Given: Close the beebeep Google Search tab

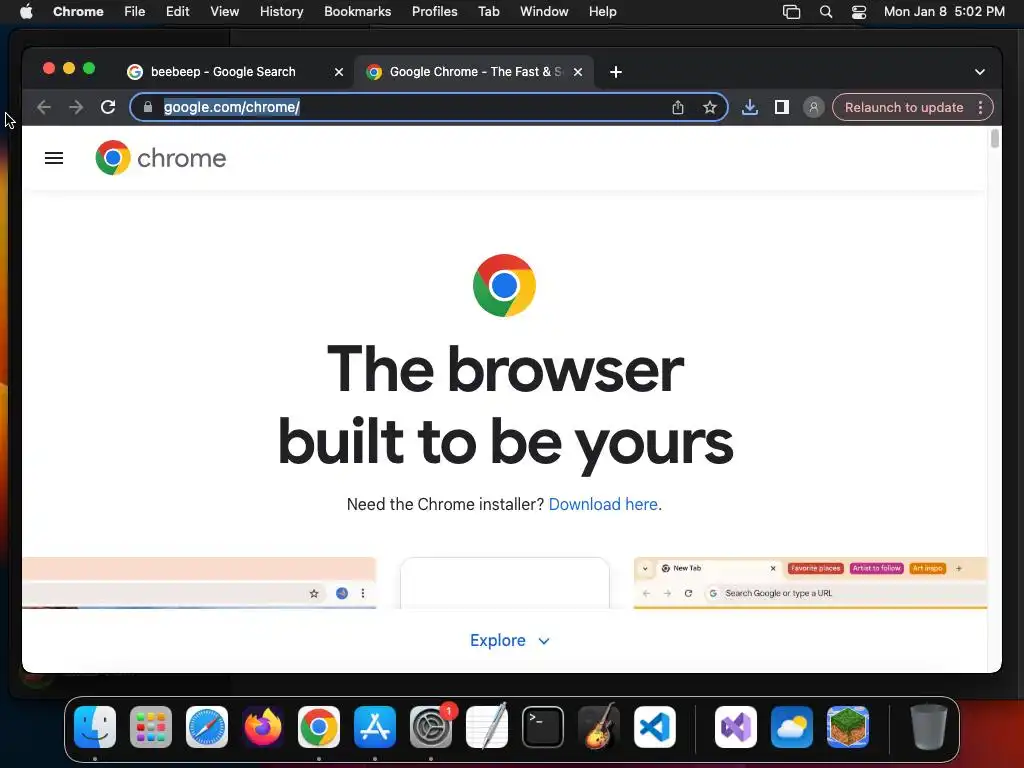Looking at the screenshot, I should pyautogui.click(x=339, y=72).
